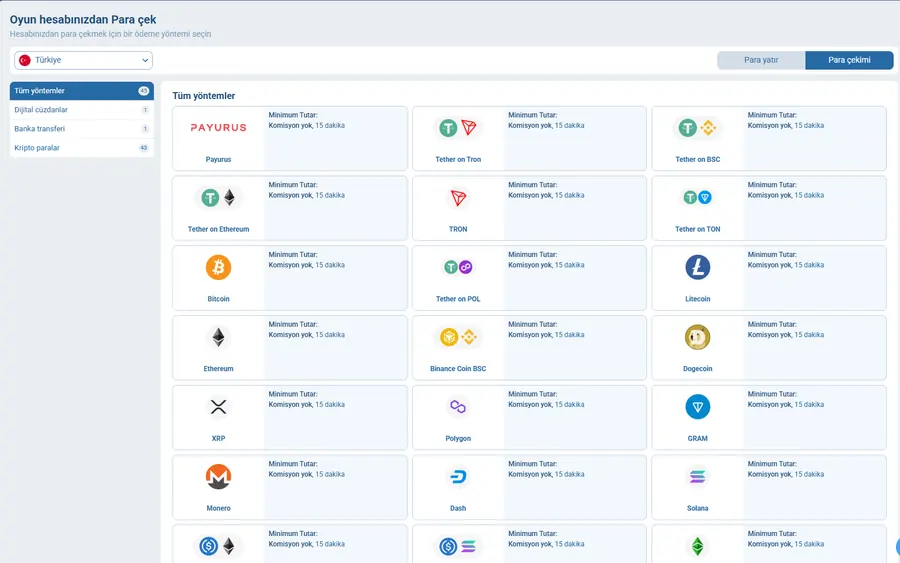900x563 pixels.
Task: Click the 'Oyun hesabınızdan Para çek' heading
Action: [x=83, y=20]
